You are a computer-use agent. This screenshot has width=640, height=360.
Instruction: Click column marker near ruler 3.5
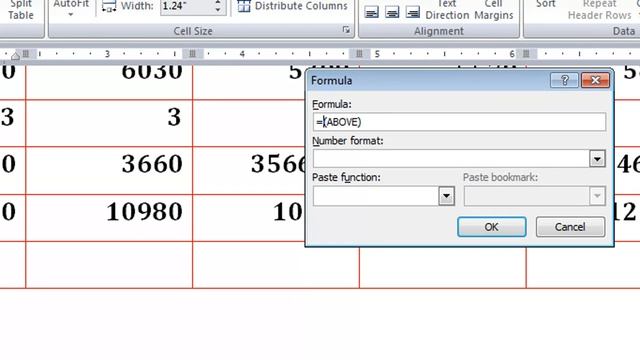tap(192, 54)
